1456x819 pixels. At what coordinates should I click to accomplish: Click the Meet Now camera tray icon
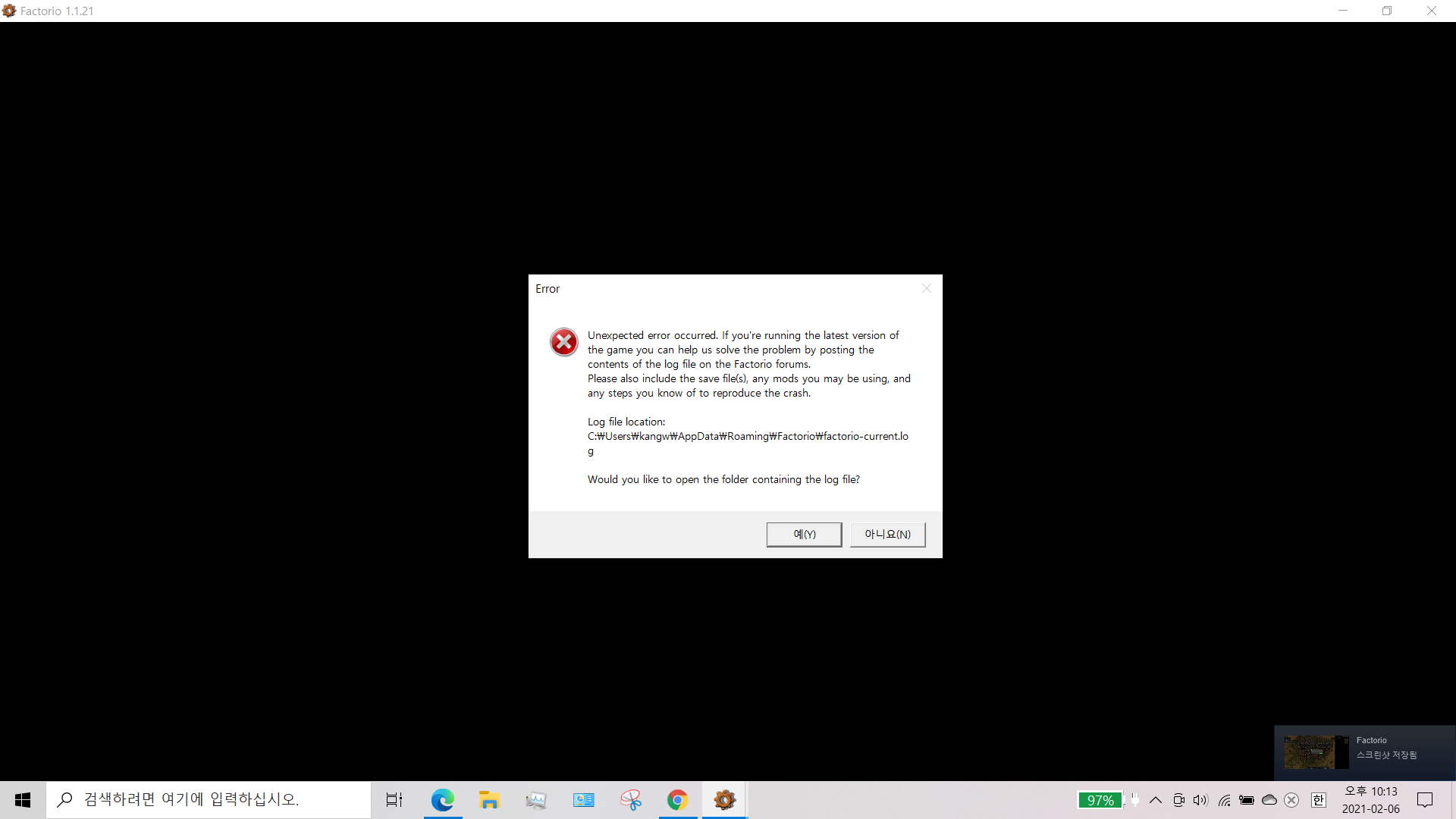point(1178,800)
